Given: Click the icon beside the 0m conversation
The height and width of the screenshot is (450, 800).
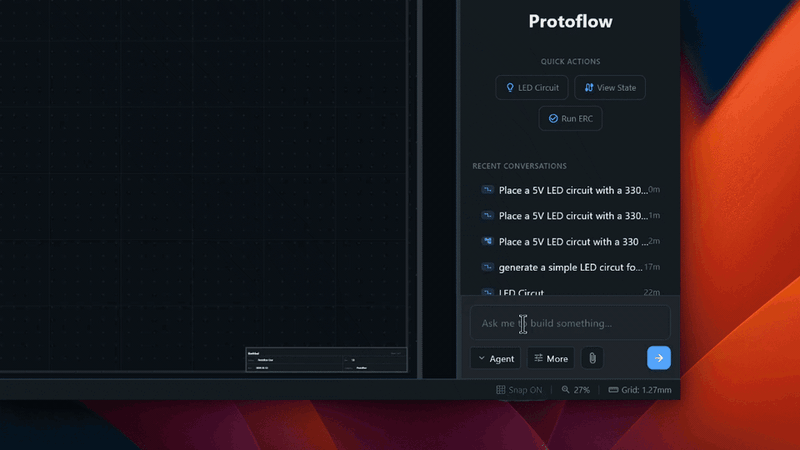Looking at the screenshot, I should click(x=487, y=190).
